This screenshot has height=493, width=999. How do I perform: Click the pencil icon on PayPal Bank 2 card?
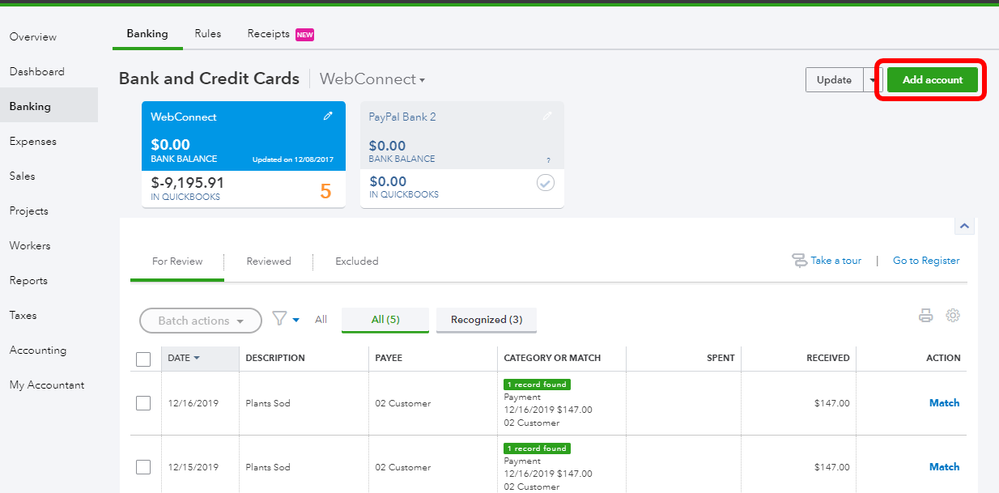[x=547, y=116]
